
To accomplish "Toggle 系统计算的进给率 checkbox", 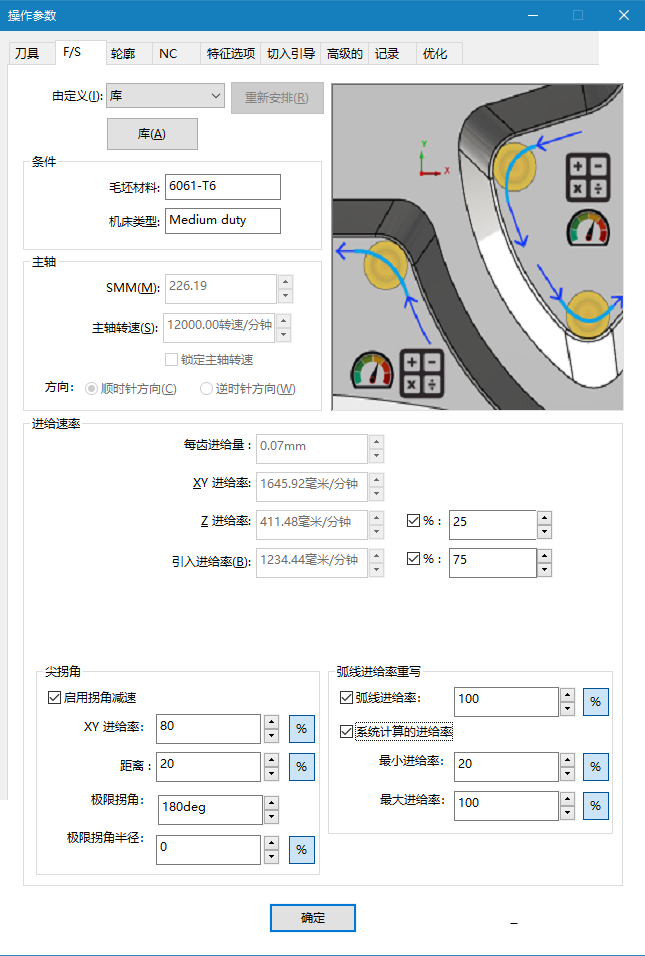I will (x=346, y=731).
